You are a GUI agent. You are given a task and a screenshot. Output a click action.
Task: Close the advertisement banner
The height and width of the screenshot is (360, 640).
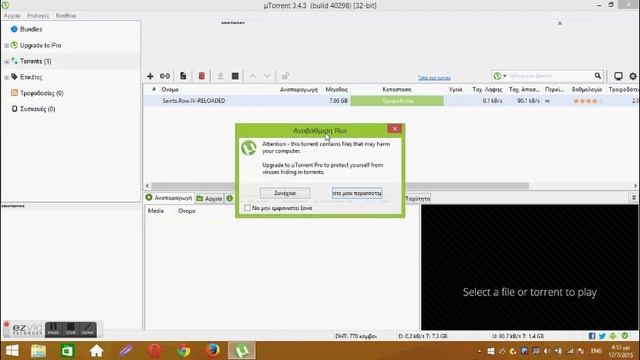(560, 23)
